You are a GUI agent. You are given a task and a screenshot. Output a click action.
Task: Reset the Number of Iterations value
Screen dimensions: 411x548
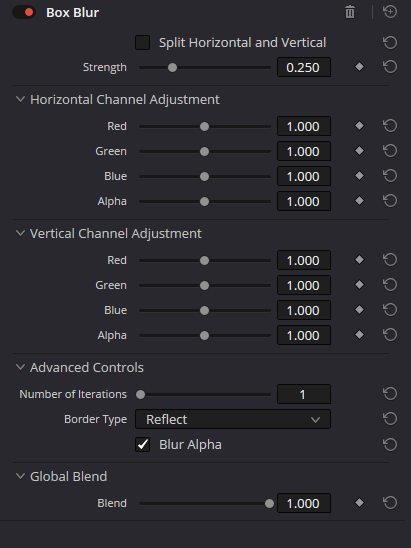[390, 394]
